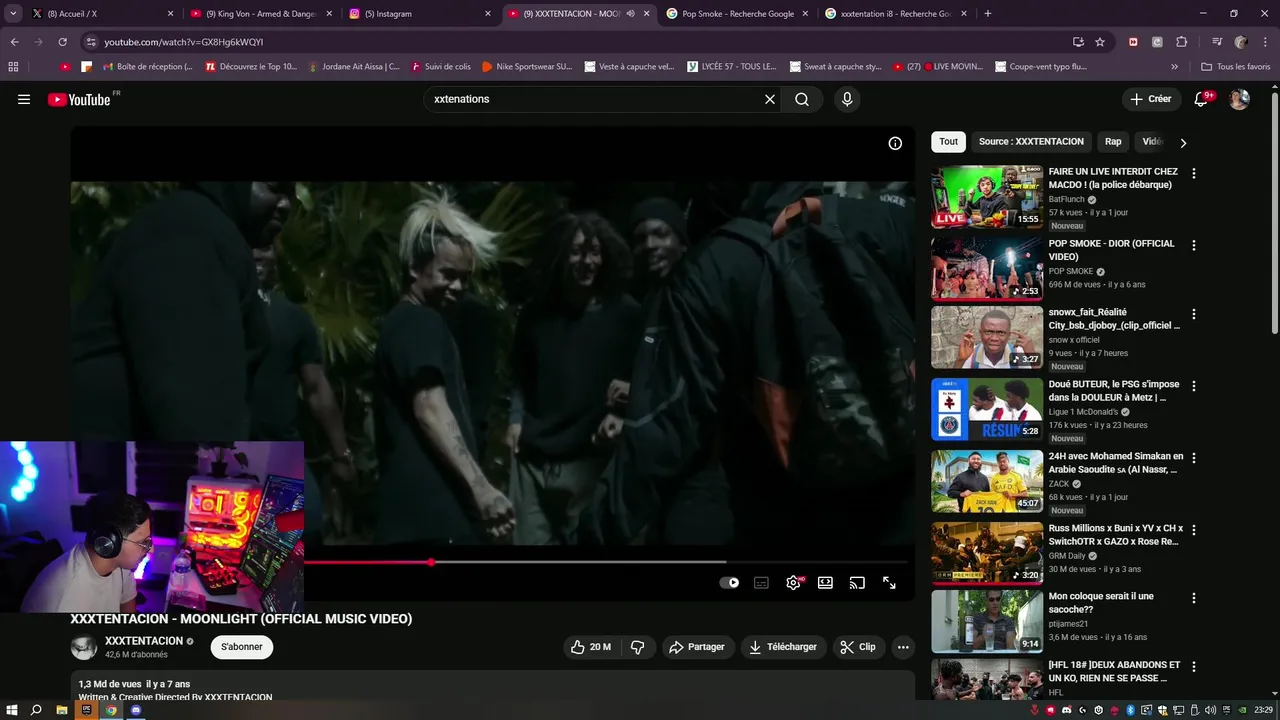Viewport: 1280px width, 720px height.
Task: Subscribe with the S'abonner button
Action: click(x=242, y=647)
